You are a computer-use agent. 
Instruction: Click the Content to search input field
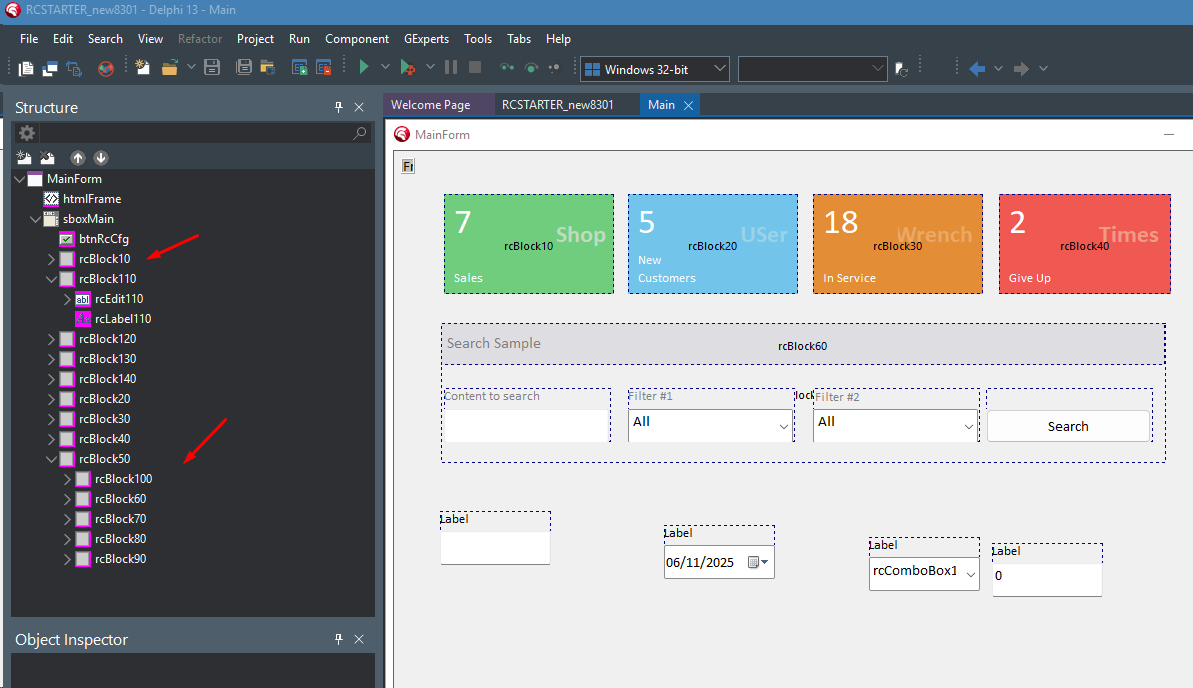[526, 425]
